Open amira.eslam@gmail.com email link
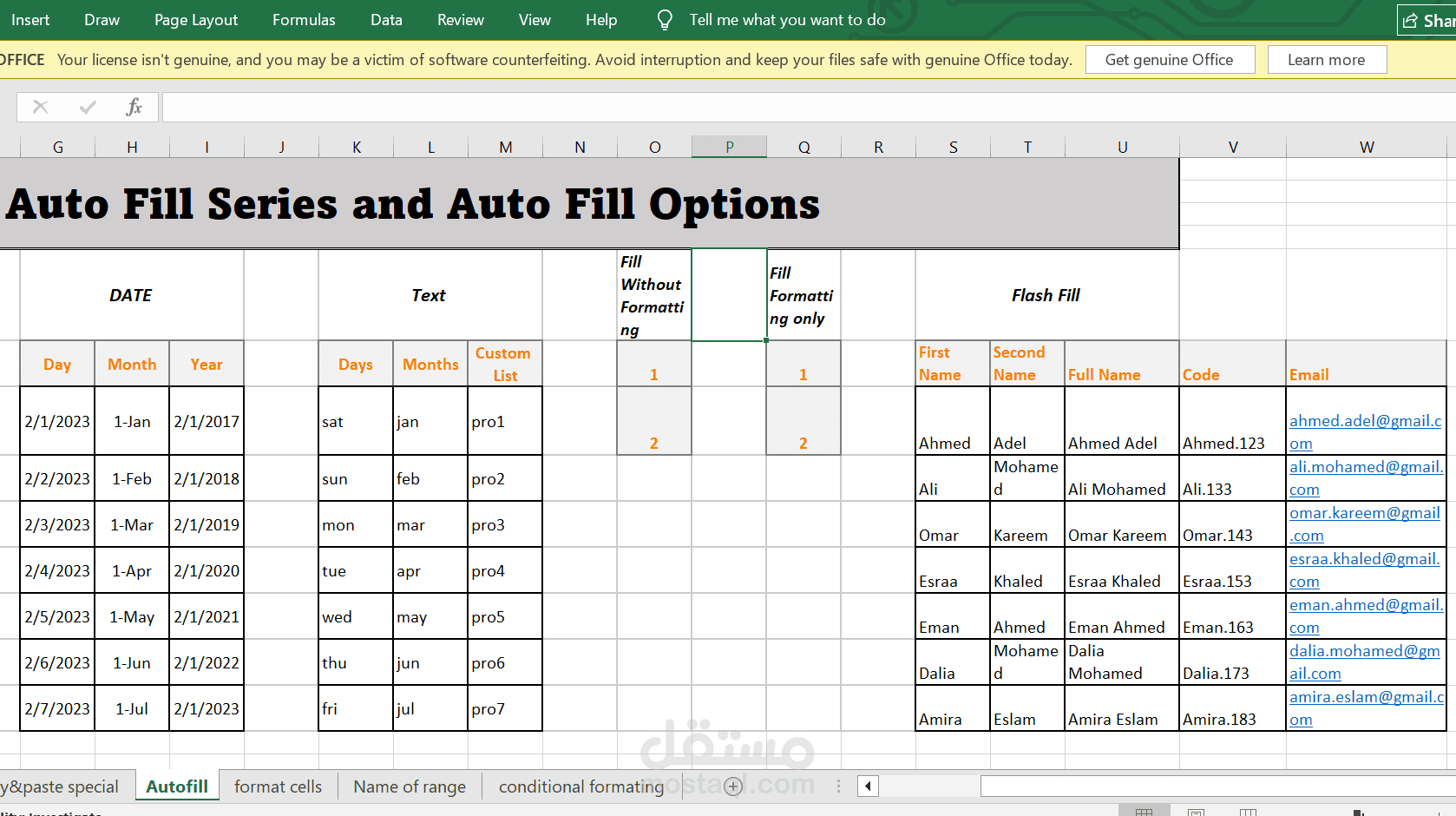This screenshot has height=816, width=1456. 1367,708
